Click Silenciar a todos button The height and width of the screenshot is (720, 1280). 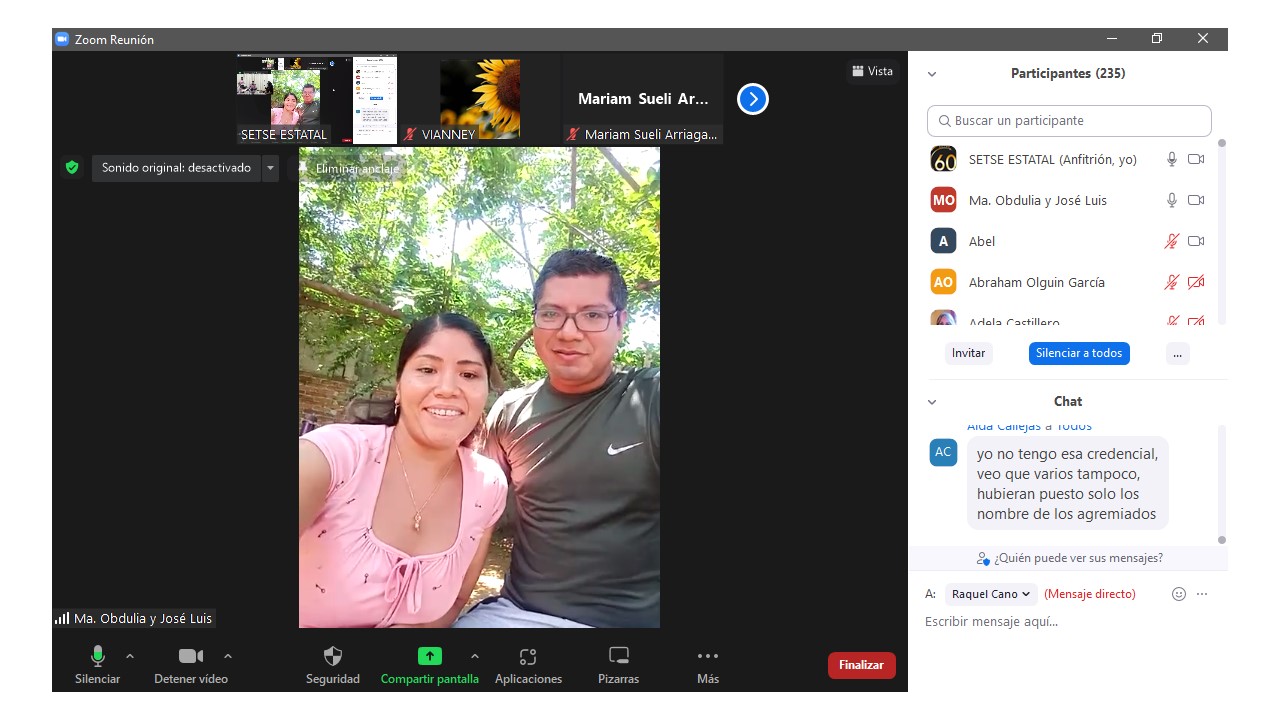(1079, 353)
